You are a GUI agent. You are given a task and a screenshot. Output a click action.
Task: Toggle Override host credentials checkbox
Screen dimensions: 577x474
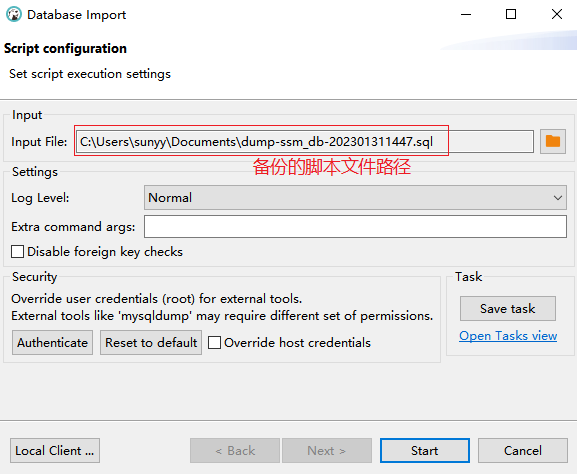(x=214, y=343)
